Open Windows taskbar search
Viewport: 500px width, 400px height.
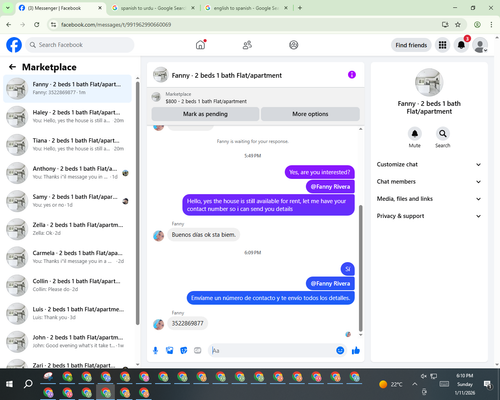[x=28, y=384]
